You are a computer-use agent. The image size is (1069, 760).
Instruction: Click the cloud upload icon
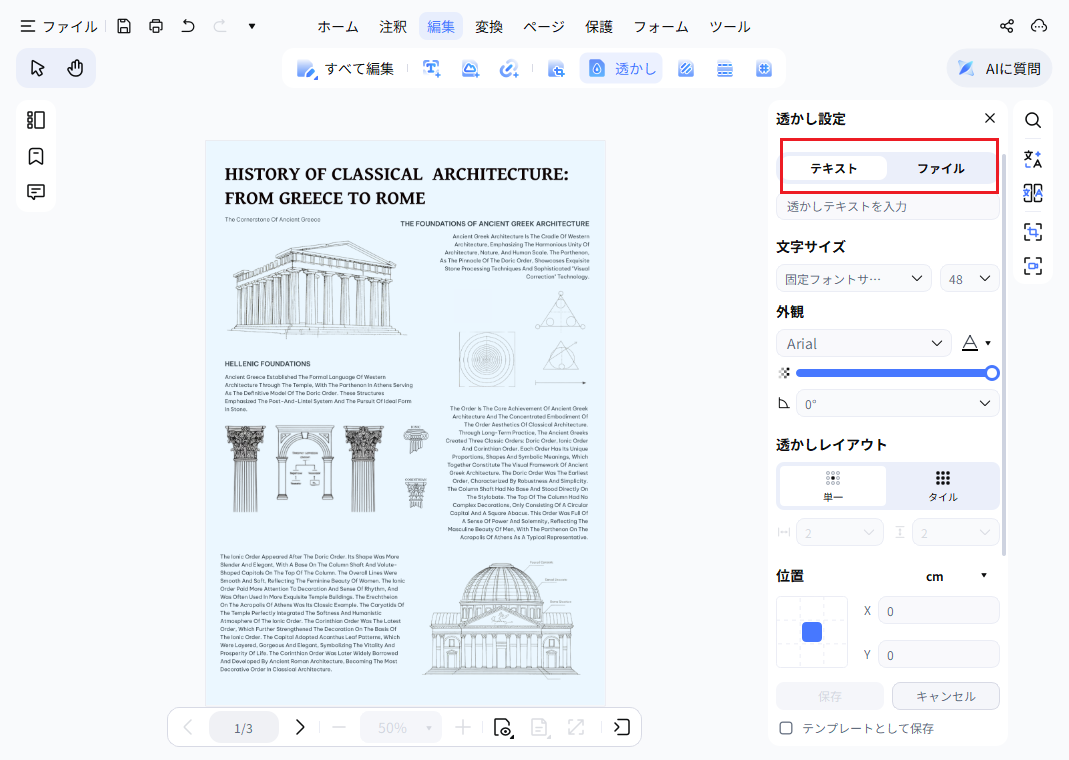coord(1038,27)
